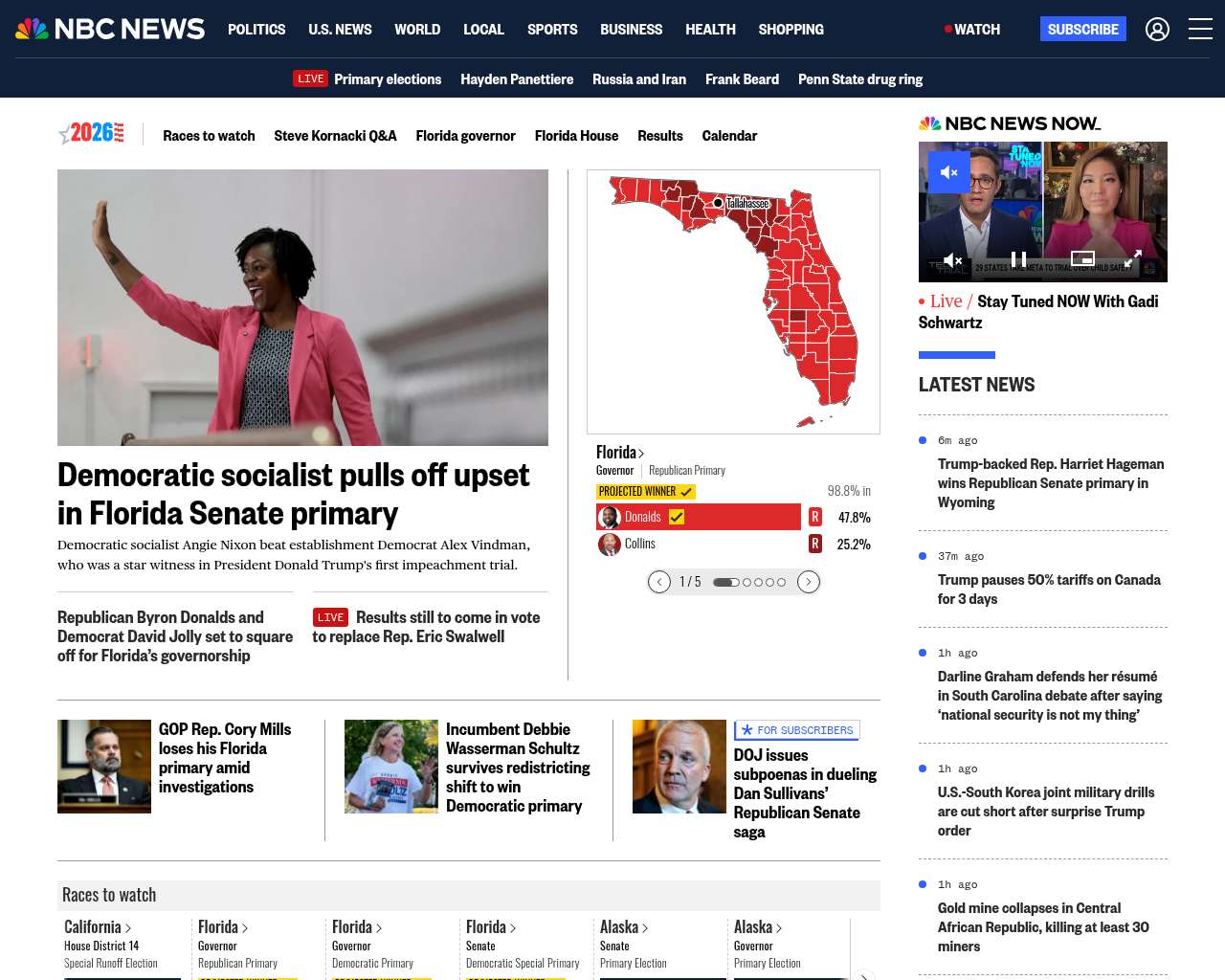Go to the previous race results slide
Image resolution: width=1225 pixels, height=980 pixels.
(659, 582)
